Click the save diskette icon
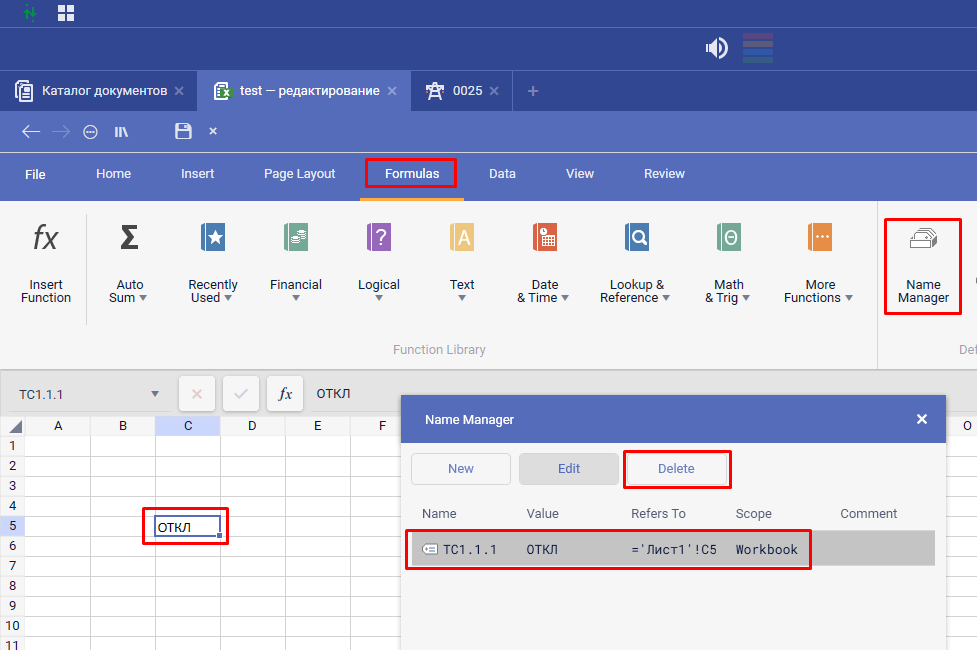977x650 pixels. point(183,131)
